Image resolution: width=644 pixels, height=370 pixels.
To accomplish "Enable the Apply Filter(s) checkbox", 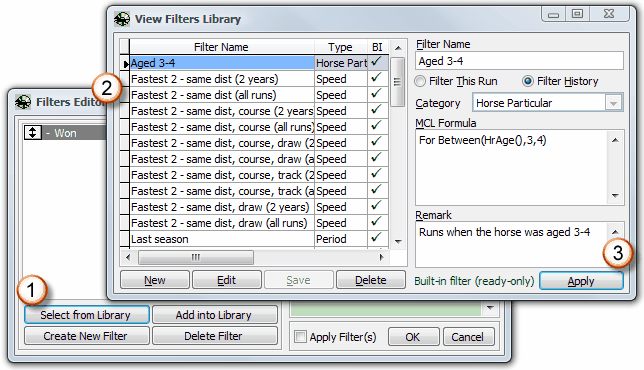I will 300,337.
